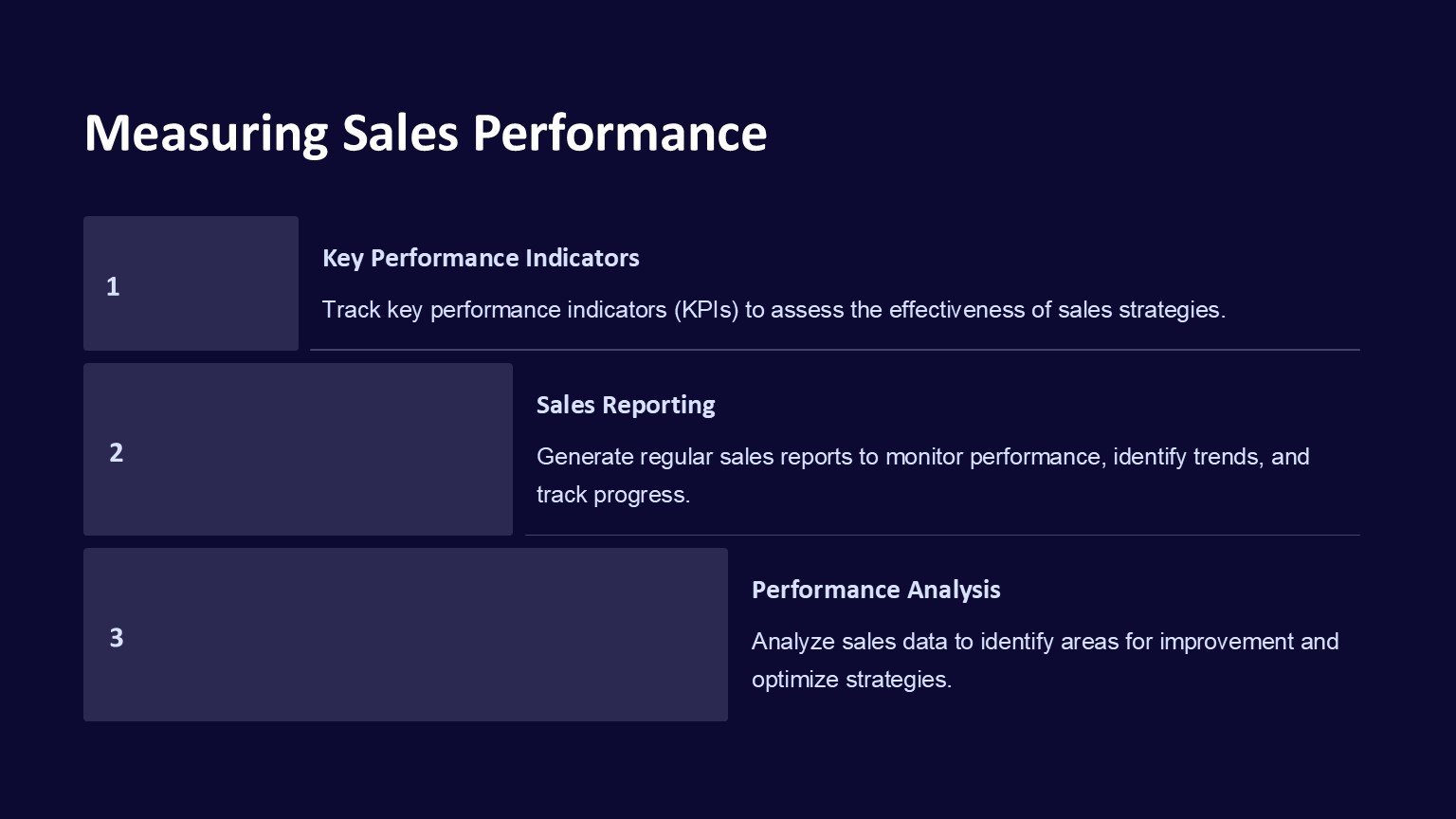Select the text starting "Track key performance indicators"

click(x=773, y=310)
